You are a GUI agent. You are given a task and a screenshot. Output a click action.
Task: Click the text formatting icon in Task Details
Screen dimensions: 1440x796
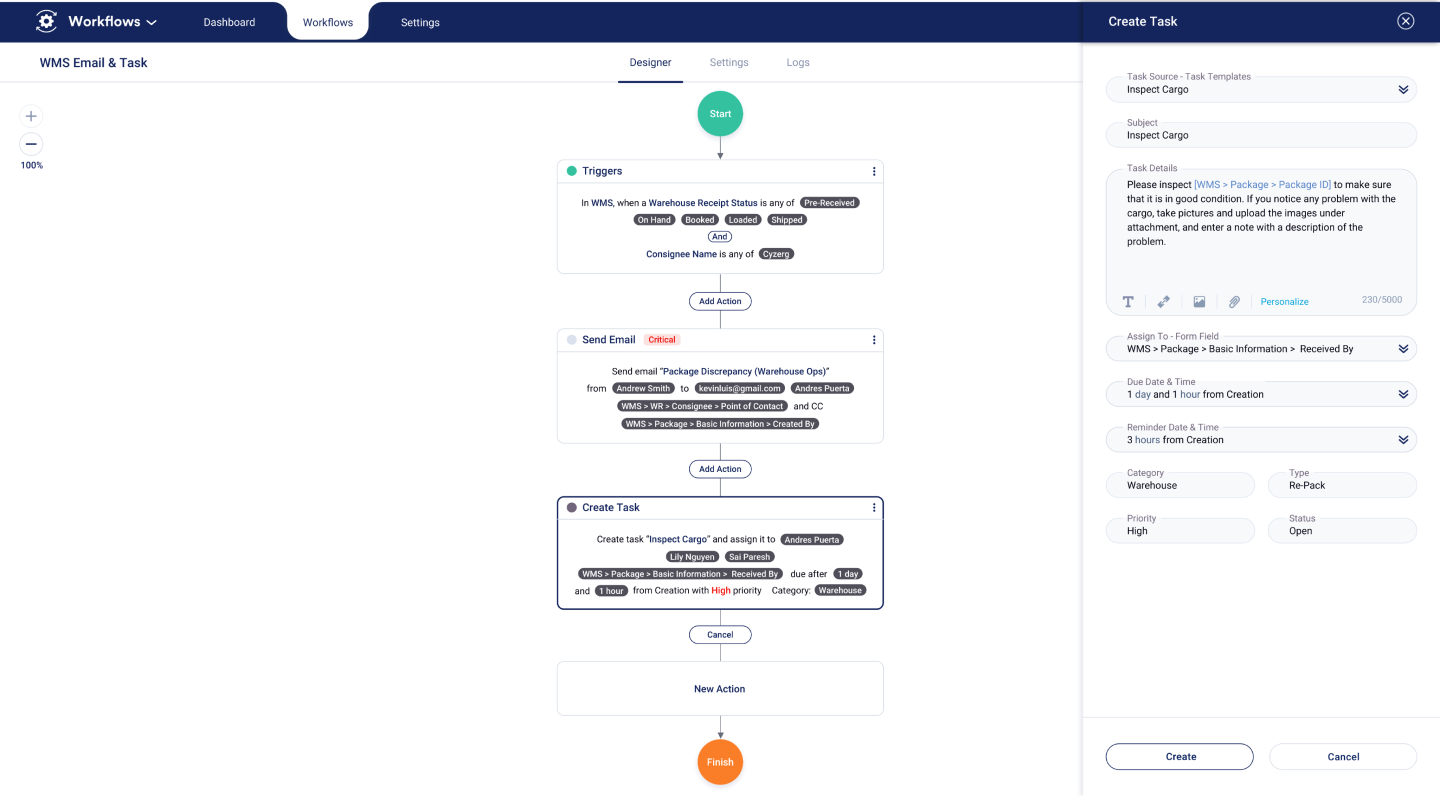tap(1128, 302)
